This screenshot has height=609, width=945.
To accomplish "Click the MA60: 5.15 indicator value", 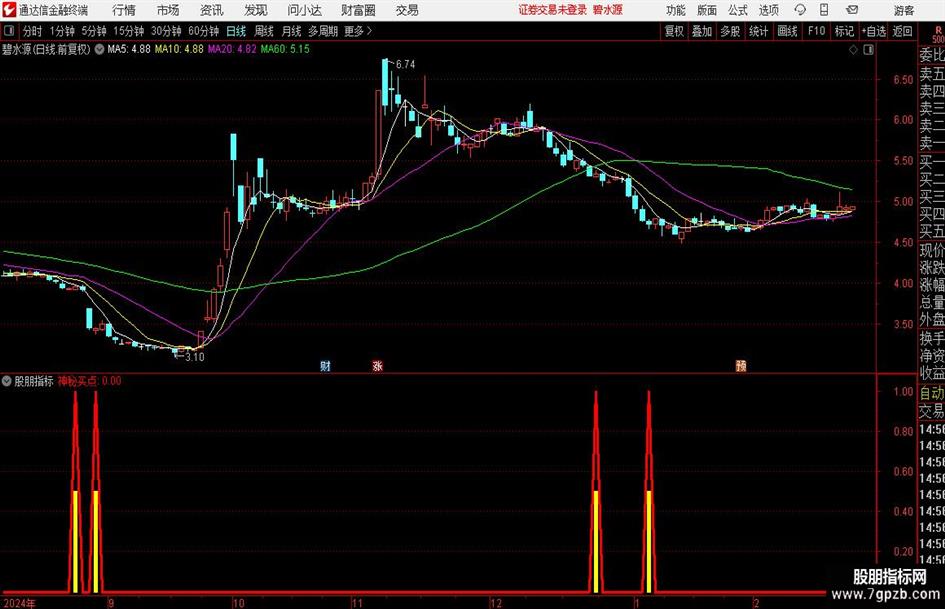I will [285, 49].
